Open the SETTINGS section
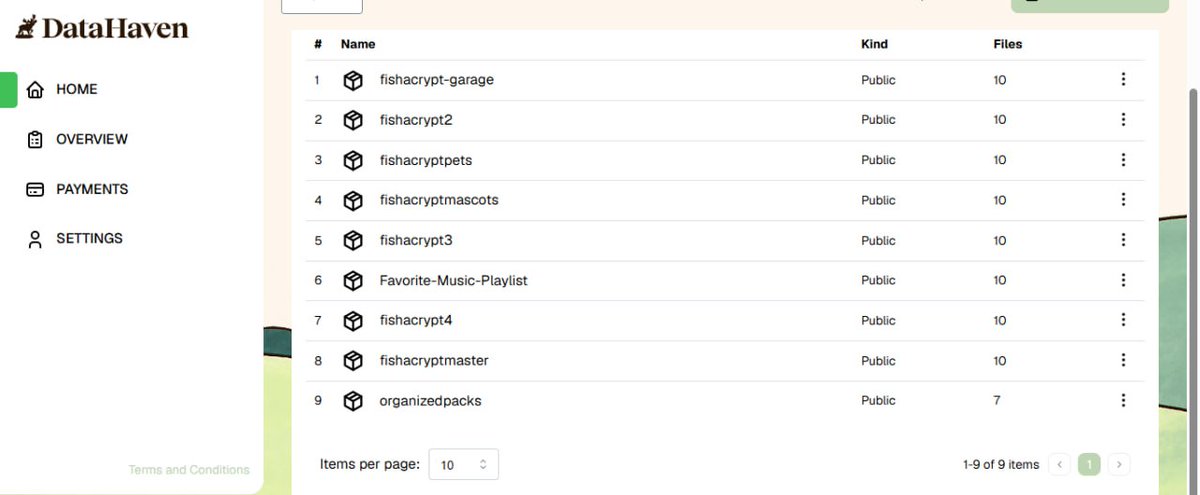Screen dimensions: 1200x495 point(89,238)
